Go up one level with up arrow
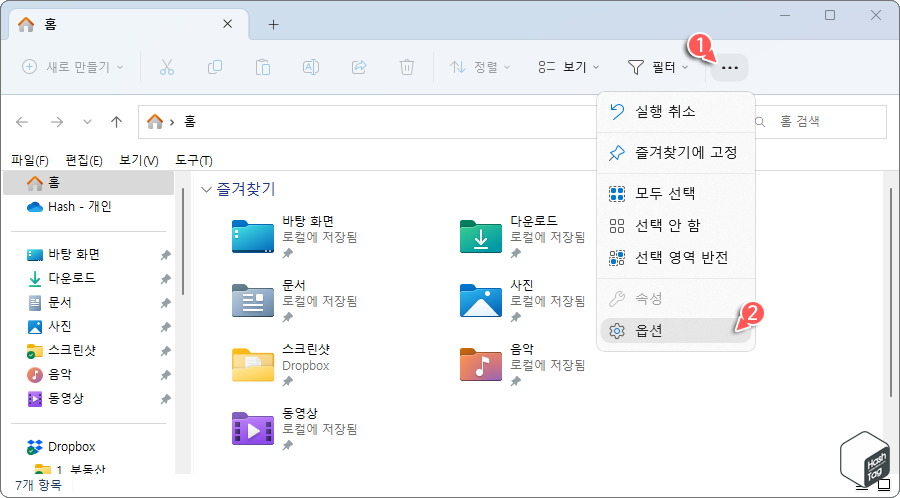Image resolution: width=900 pixels, height=498 pixels. click(x=117, y=122)
